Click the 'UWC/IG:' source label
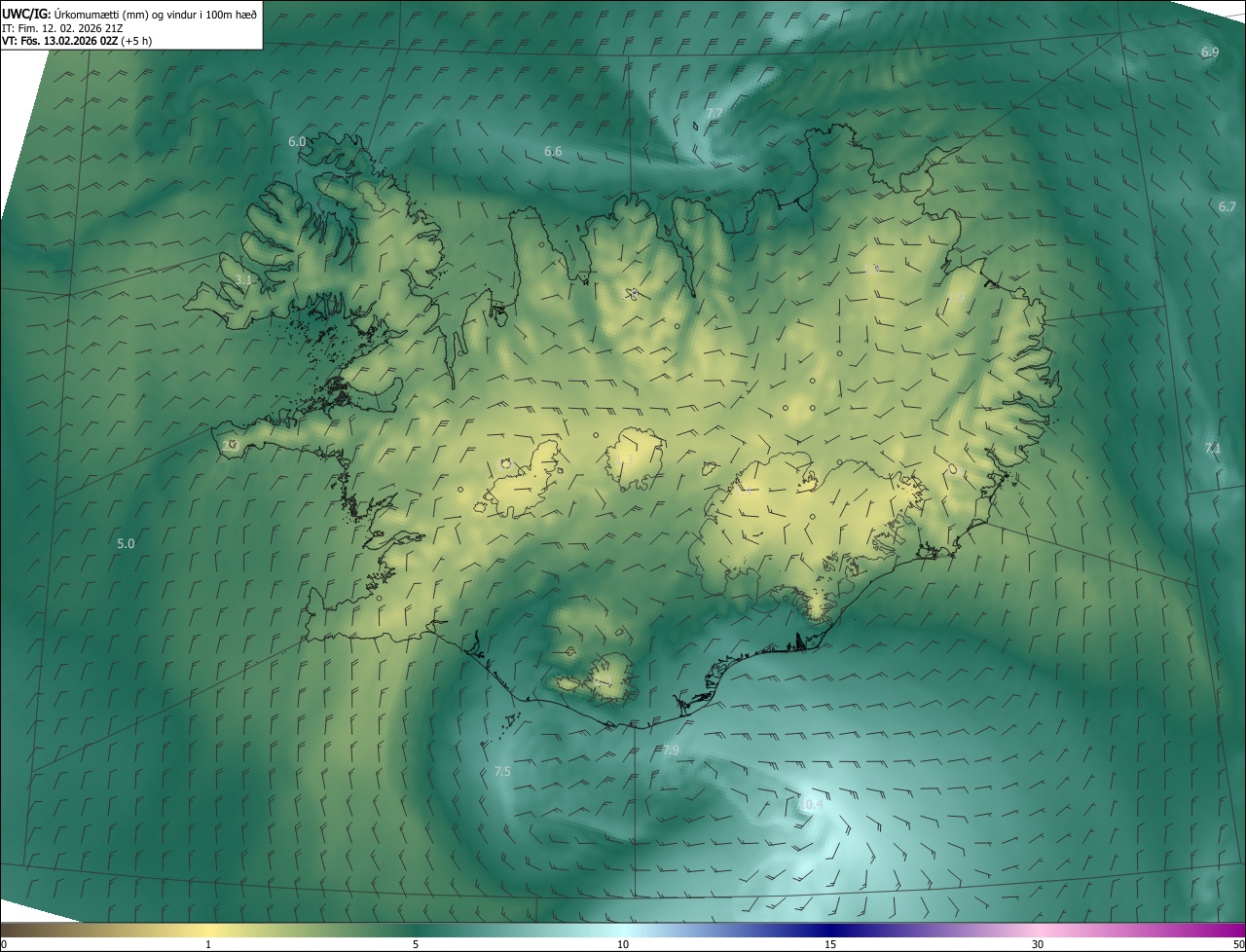The width and height of the screenshot is (1246, 952). coord(26,13)
